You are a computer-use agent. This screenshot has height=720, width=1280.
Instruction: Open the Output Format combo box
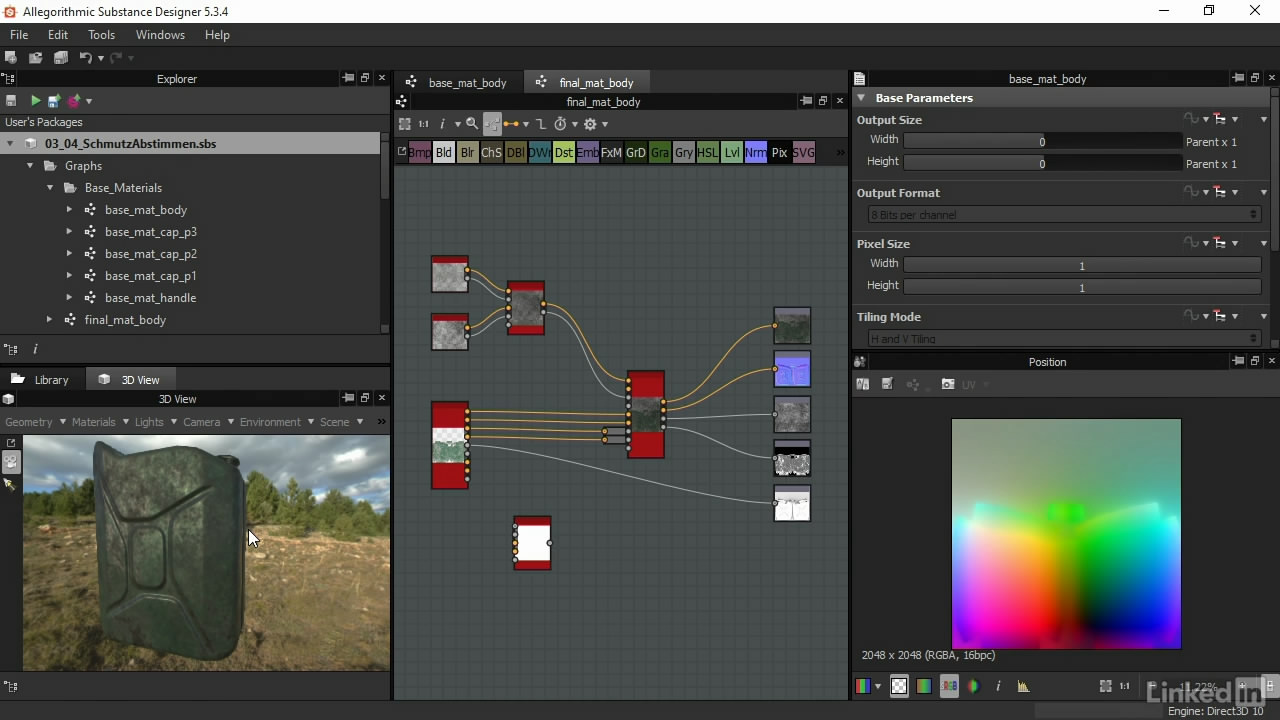[x=1064, y=215]
